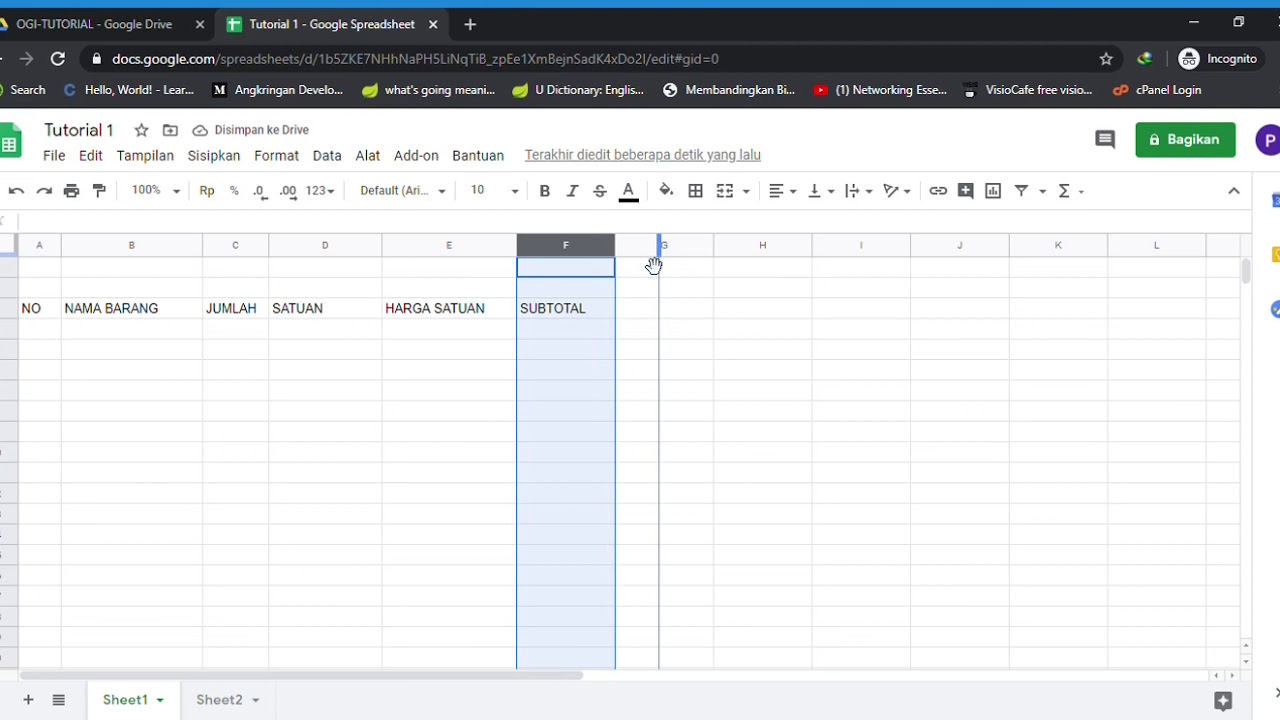Image resolution: width=1280 pixels, height=720 pixels.
Task: Open the Tampilan menu
Action: pyautogui.click(x=145, y=156)
